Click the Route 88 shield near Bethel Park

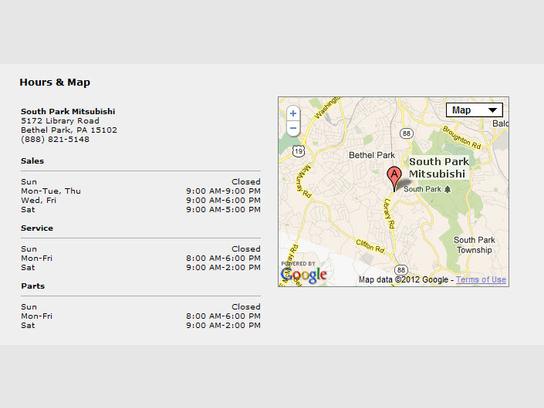[406, 134]
